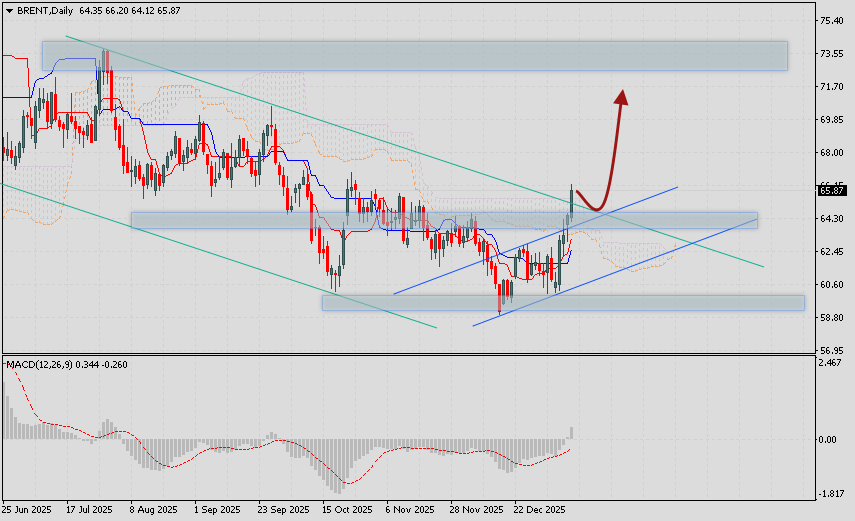Click the current price tag 65.87
The image size is (855, 521).
[832, 190]
